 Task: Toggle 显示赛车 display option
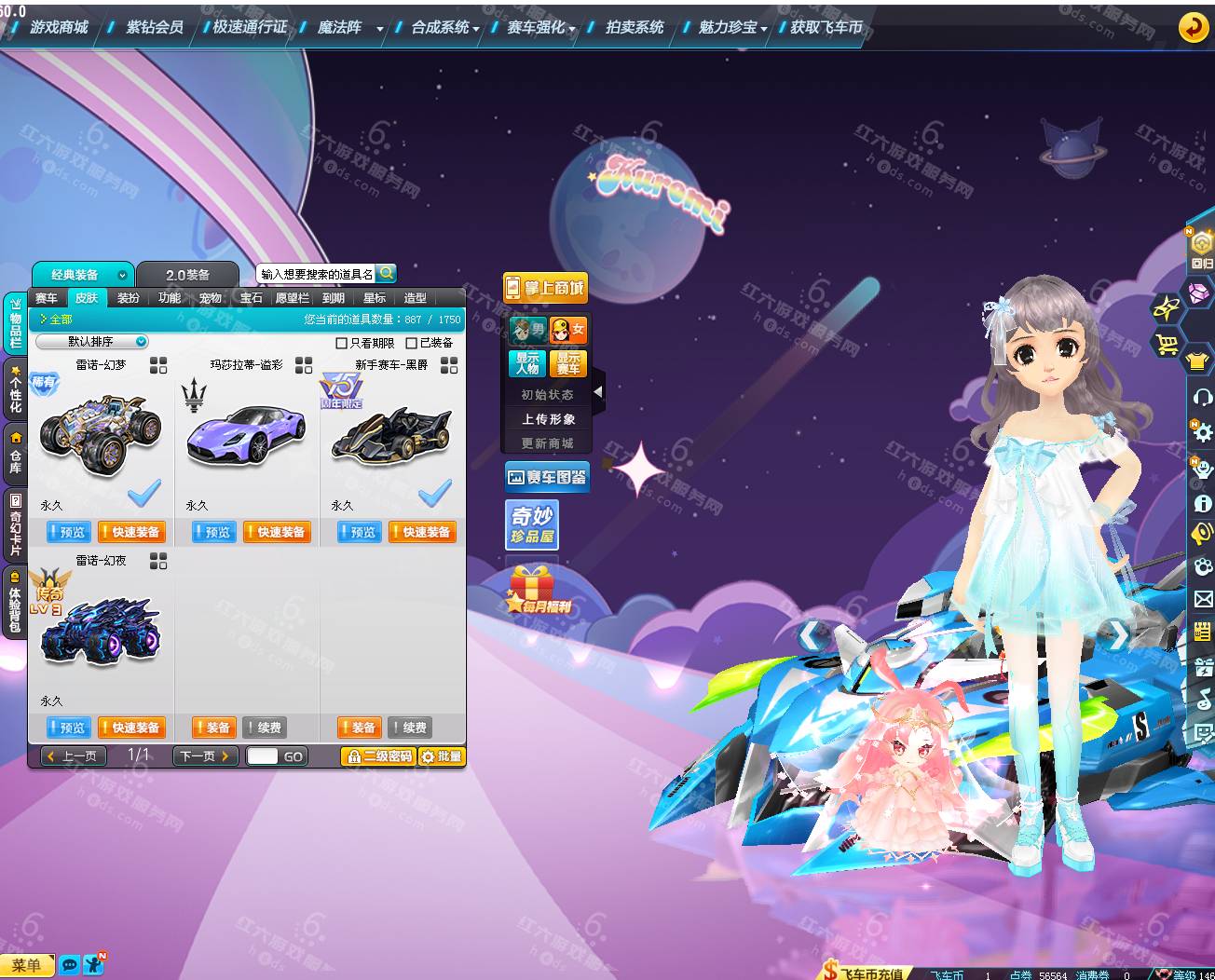(568, 363)
